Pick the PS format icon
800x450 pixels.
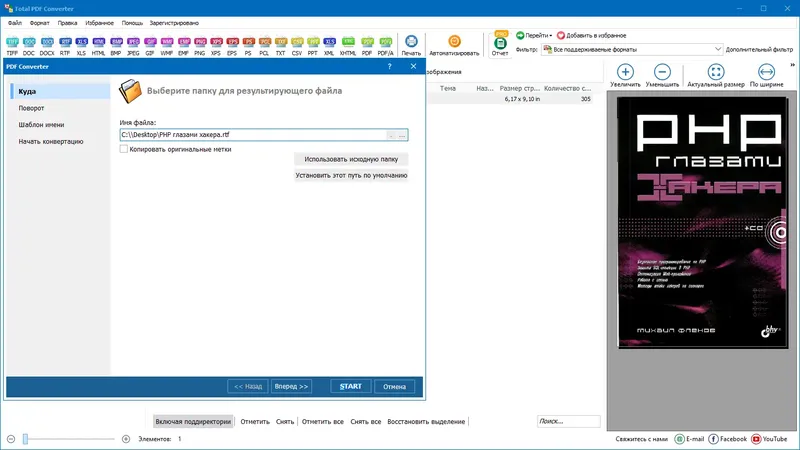(x=248, y=45)
